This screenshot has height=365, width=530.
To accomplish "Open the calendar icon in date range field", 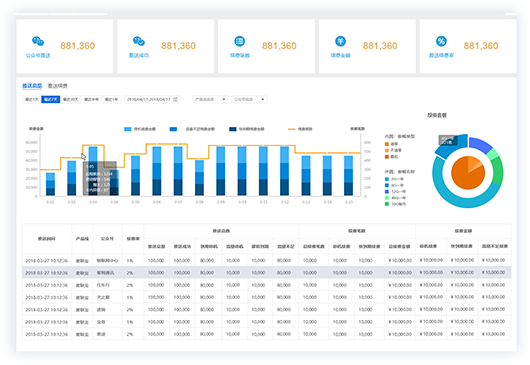I will [175, 99].
